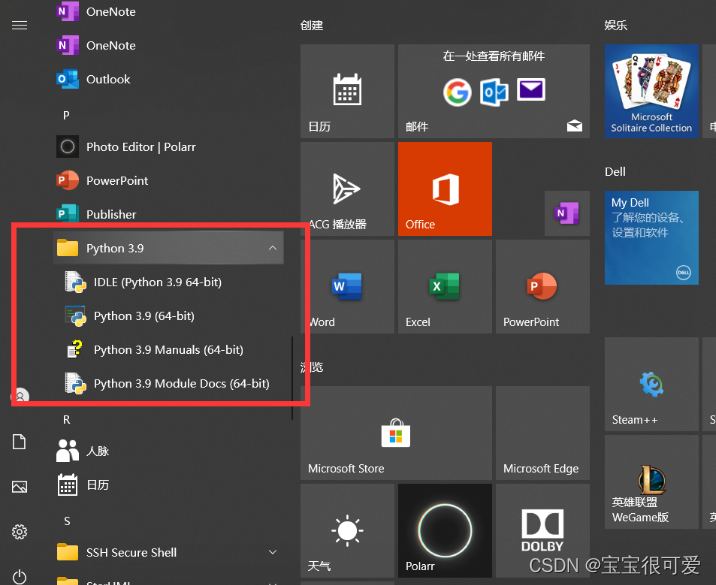
Task: Open user account icon in sidebar
Action: 20,396
